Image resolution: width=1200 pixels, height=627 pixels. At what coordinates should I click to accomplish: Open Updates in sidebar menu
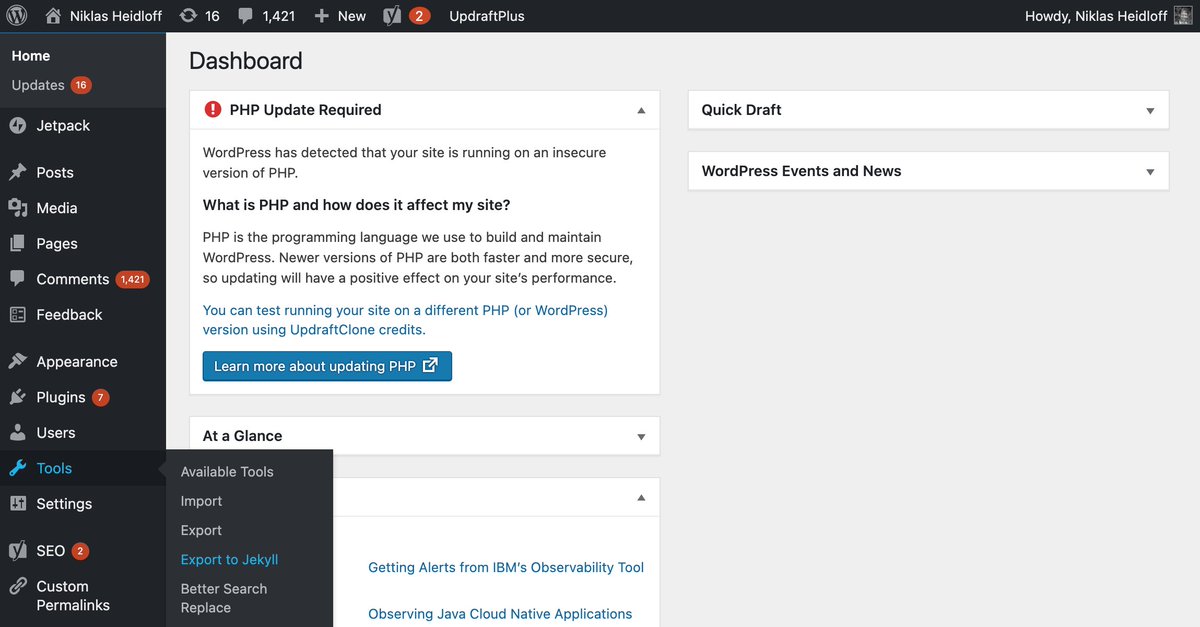pos(38,85)
